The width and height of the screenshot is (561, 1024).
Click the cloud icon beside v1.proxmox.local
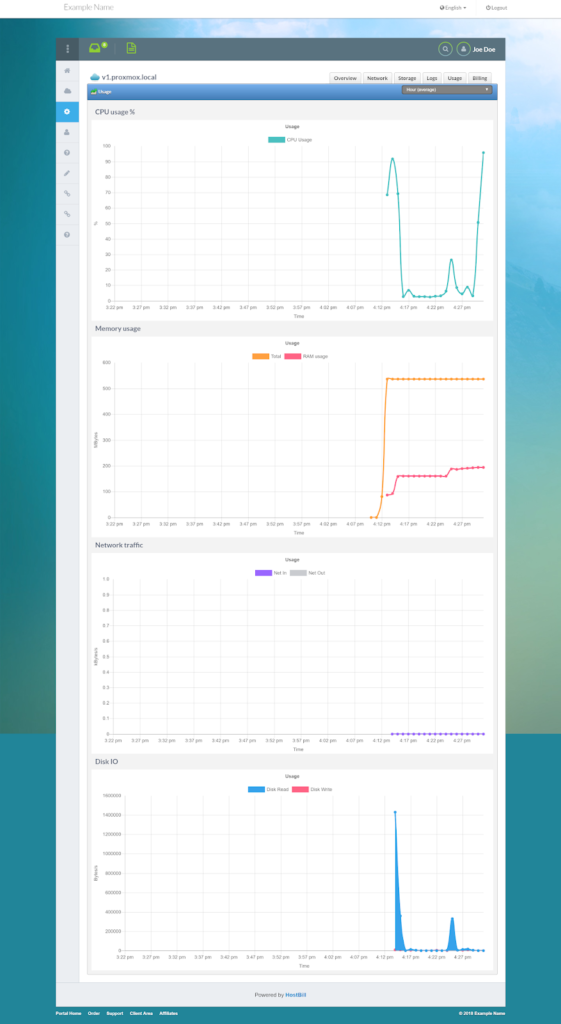click(x=95, y=77)
